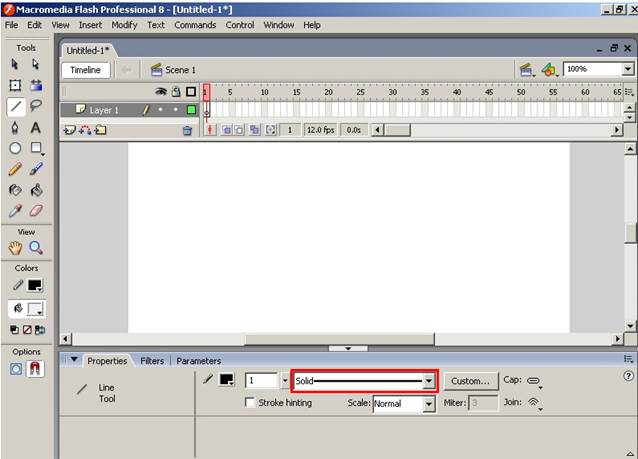Select the Rectangle tool
638x459 pixels.
tap(37, 149)
